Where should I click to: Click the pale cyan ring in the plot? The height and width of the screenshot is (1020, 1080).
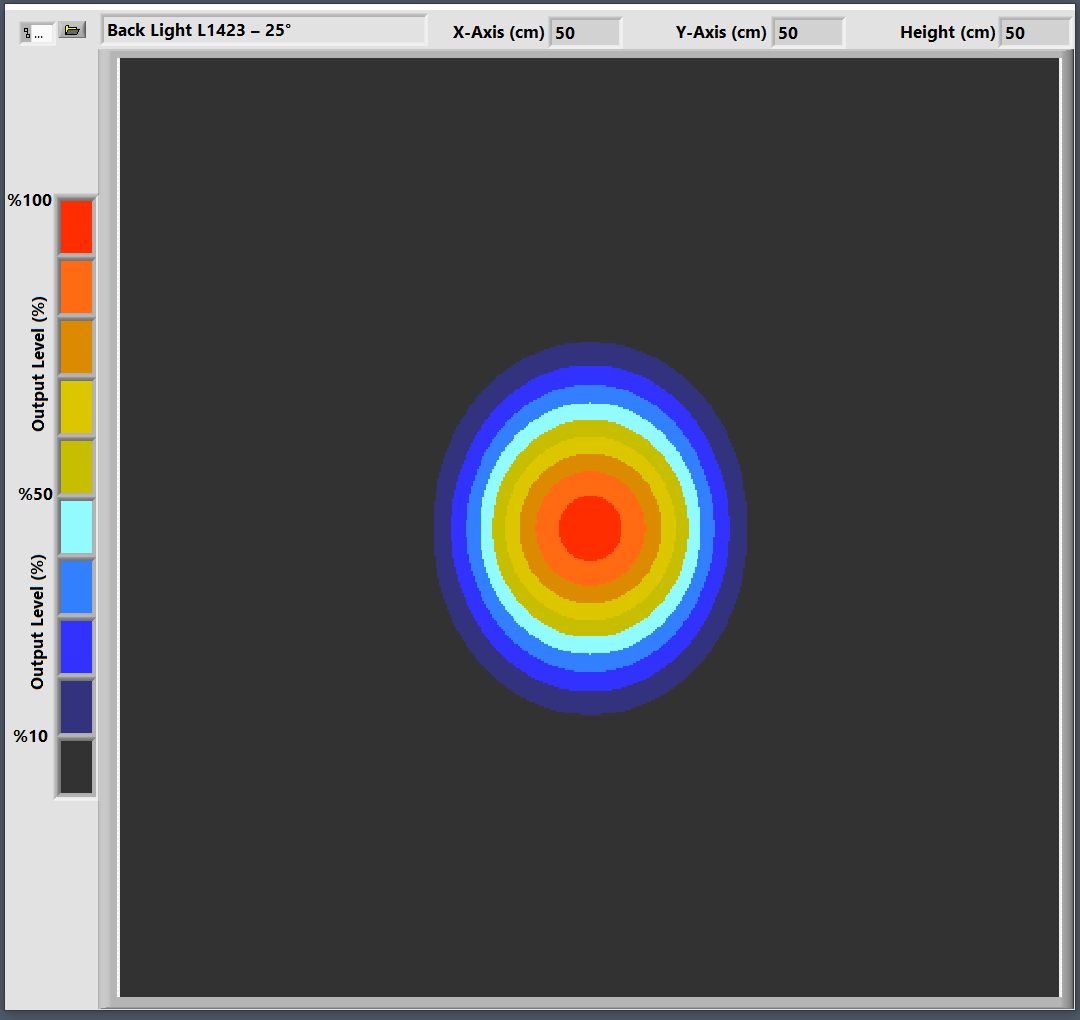[x=590, y=412]
